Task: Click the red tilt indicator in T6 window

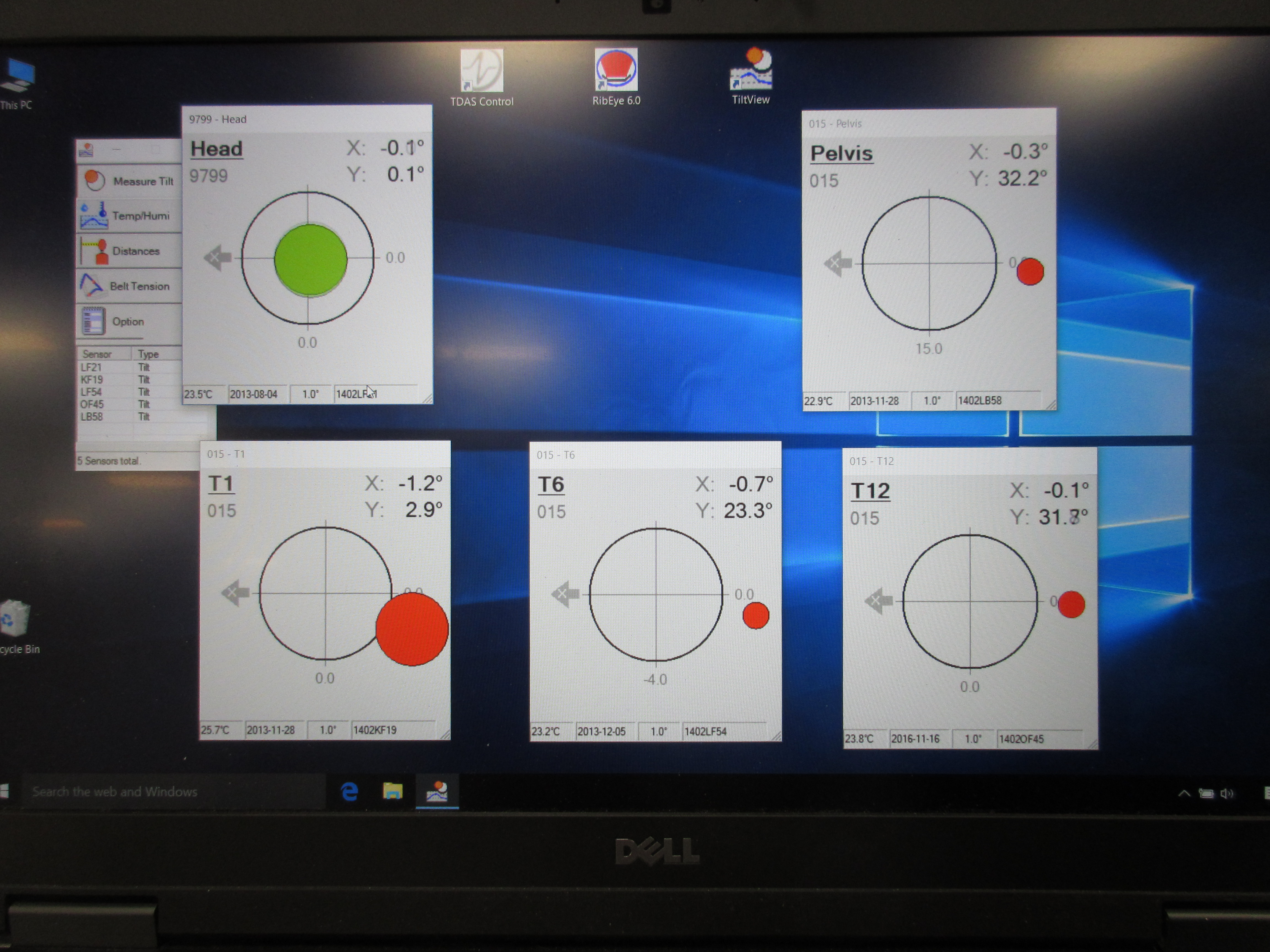Action: coord(755,615)
